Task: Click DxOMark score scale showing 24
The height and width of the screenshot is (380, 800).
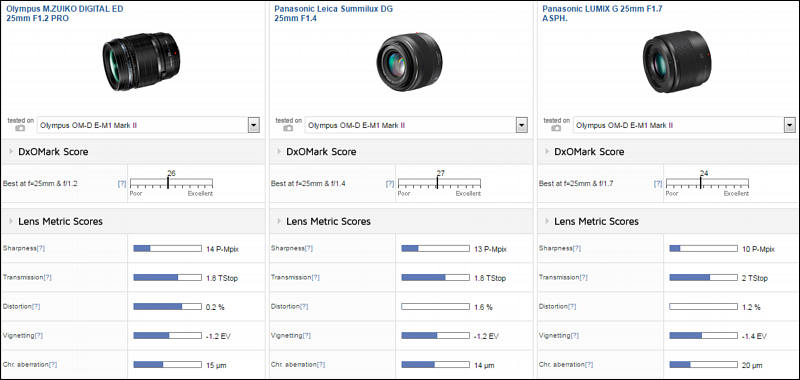Action: click(x=708, y=184)
